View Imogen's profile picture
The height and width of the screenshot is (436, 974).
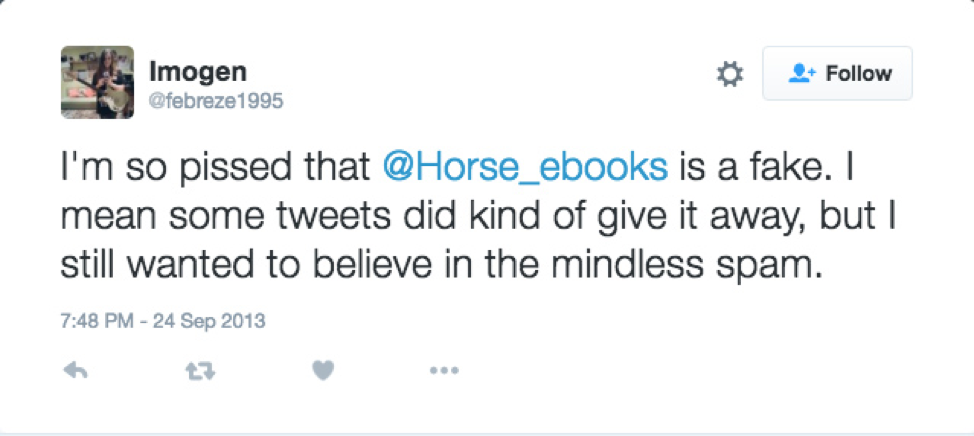point(98,82)
